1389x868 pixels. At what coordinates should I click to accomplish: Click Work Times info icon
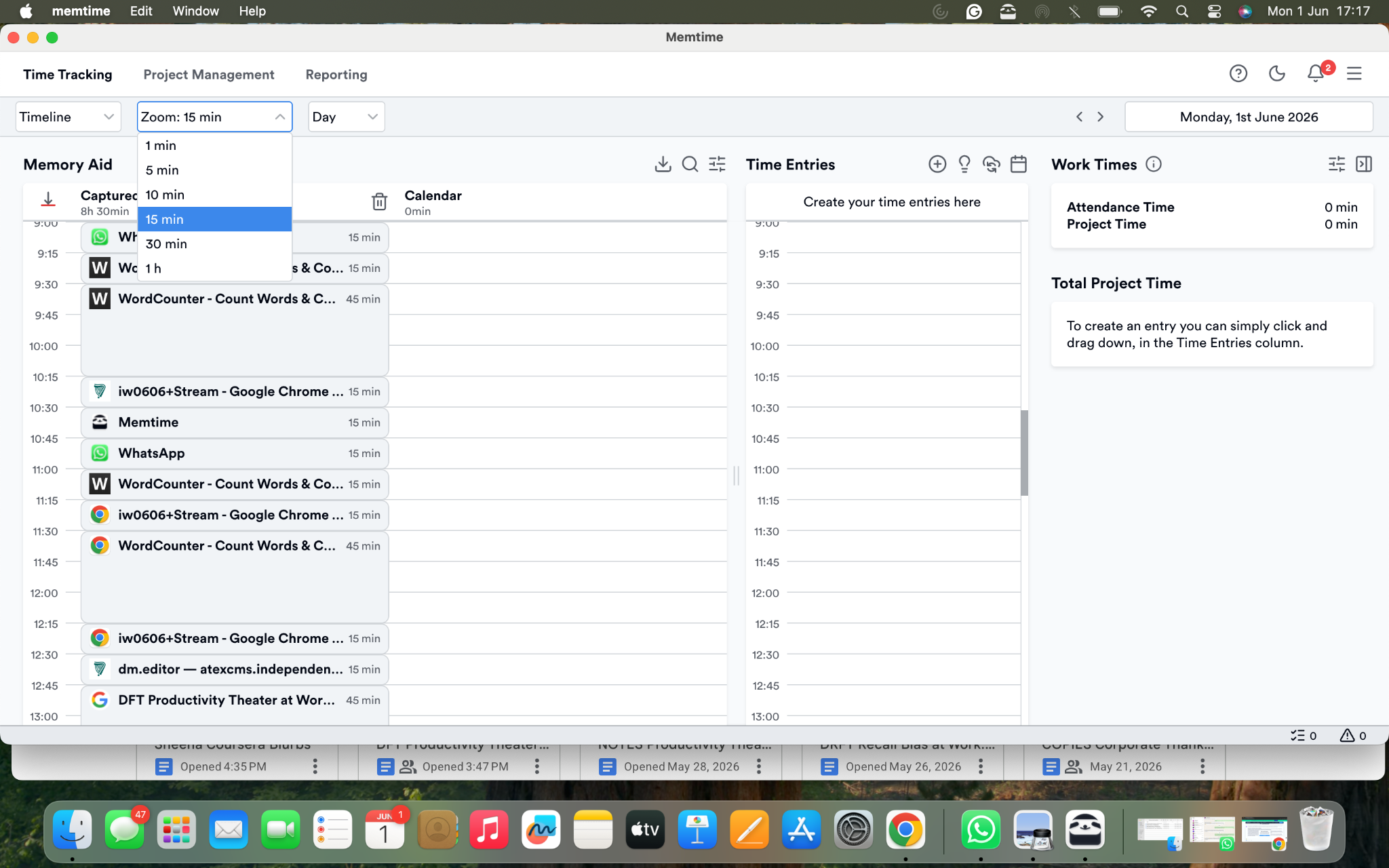point(1154,164)
